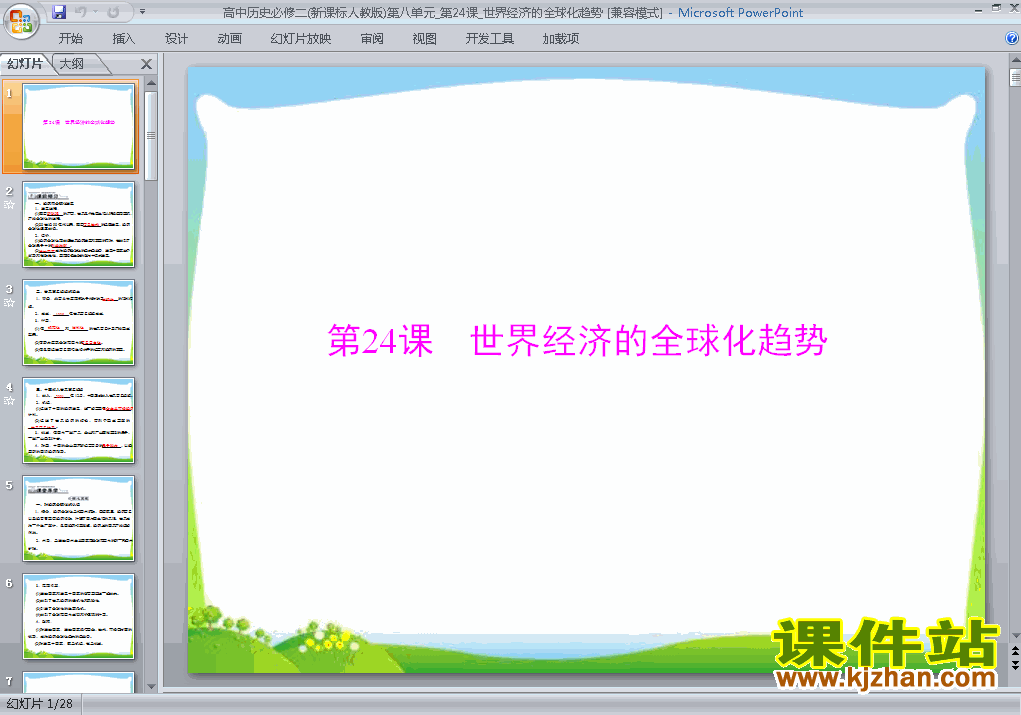Image resolution: width=1021 pixels, height=715 pixels.
Task: Go to previous slide with double-up arrow
Action: 1015,651
